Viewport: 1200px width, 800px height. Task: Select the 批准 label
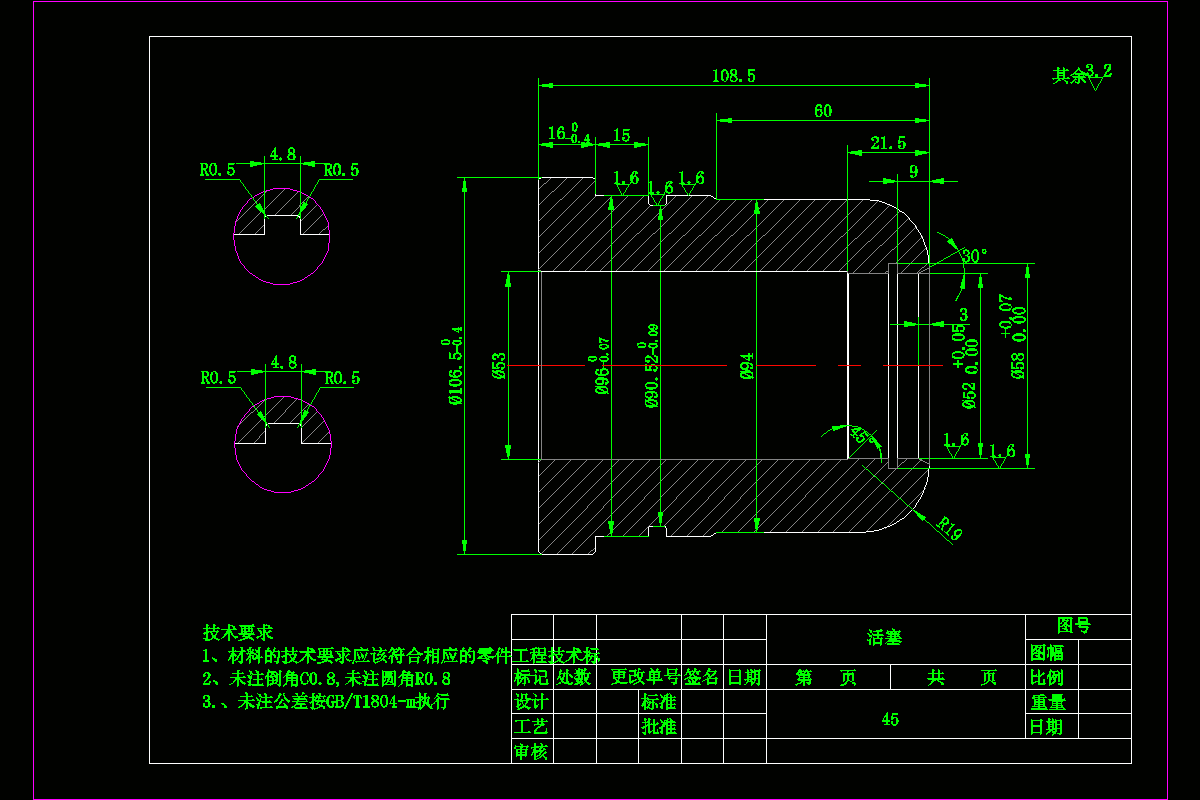[x=659, y=727]
